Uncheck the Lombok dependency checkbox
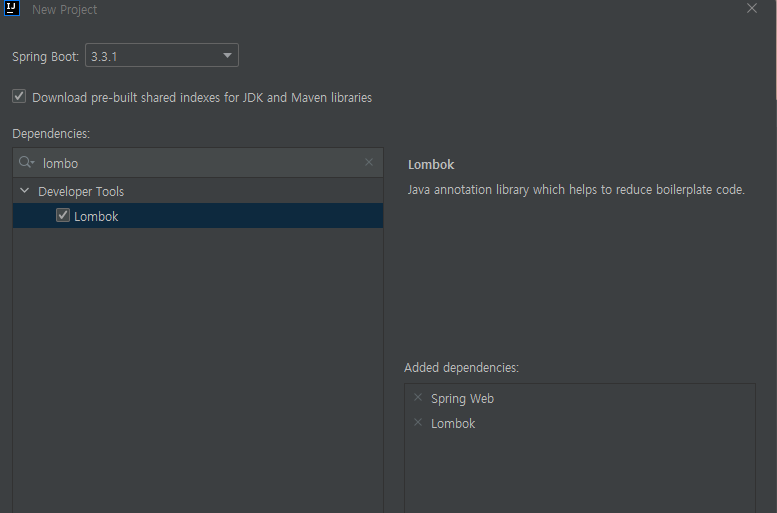Image resolution: width=777 pixels, height=513 pixels. point(63,215)
